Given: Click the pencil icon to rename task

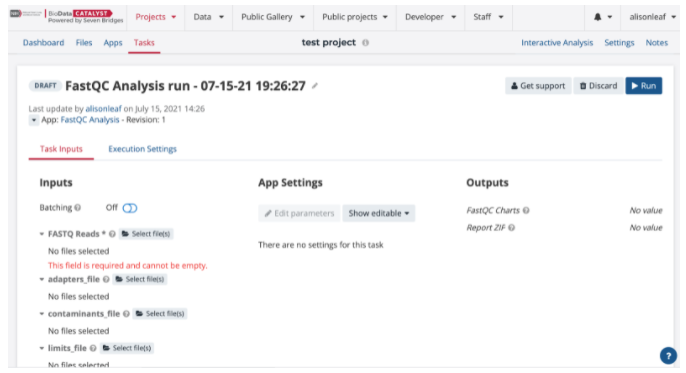Looking at the screenshot, I should 315,86.
